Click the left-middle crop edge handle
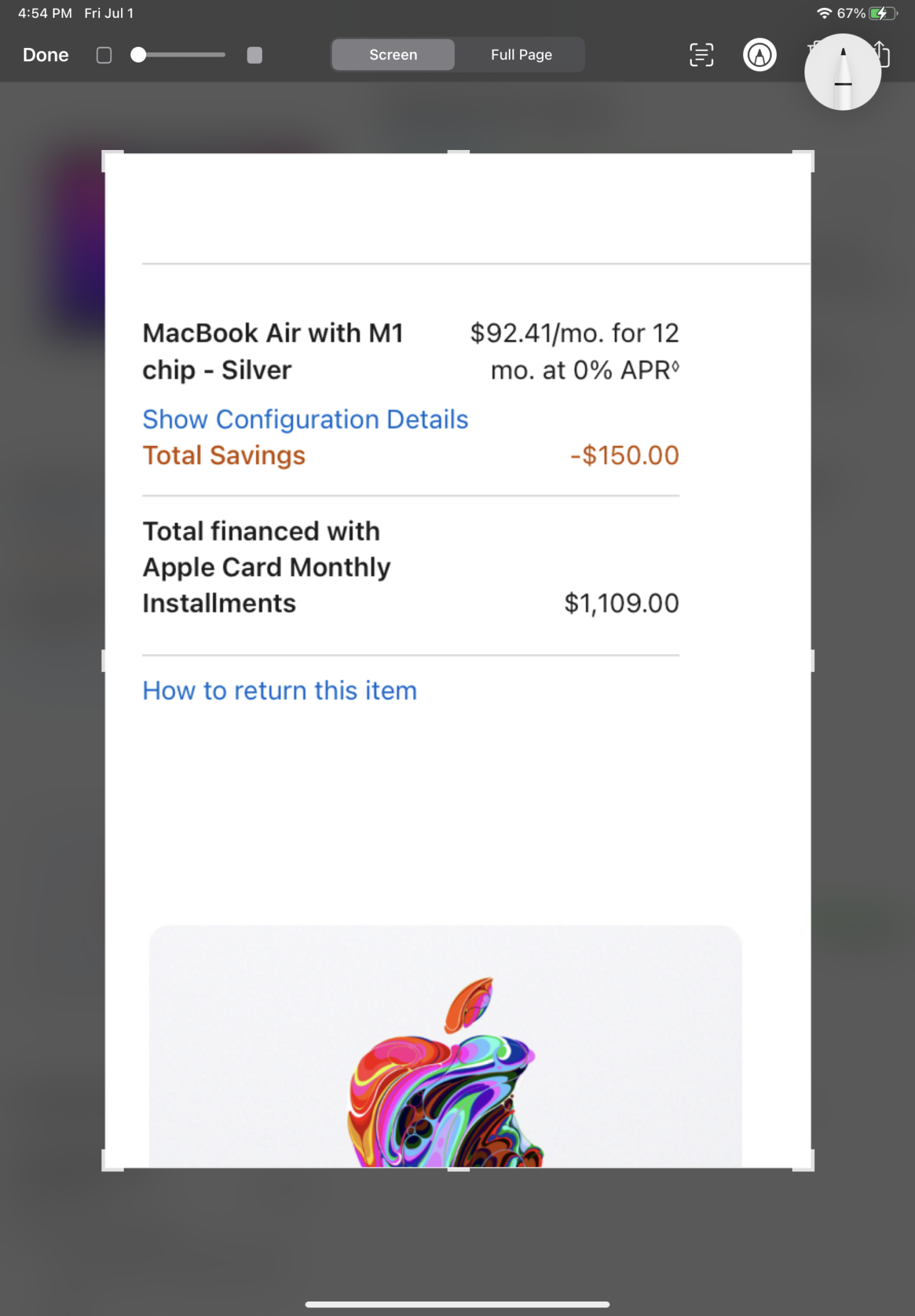This screenshot has height=1316, width=915. click(104, 661)
